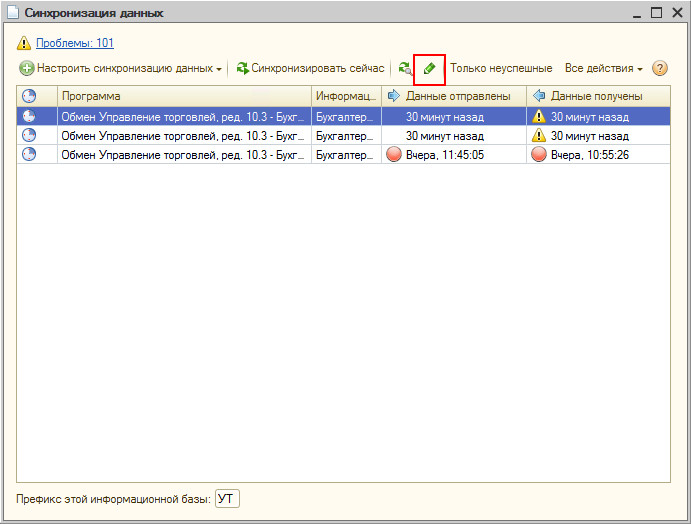Click the green plus icon of Настроить синхронизацию

(x=26, y=68)
